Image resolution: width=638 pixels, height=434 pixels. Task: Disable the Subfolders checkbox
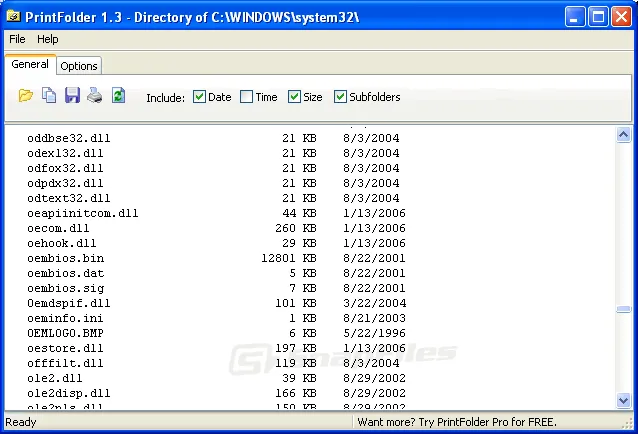point(340,97)
